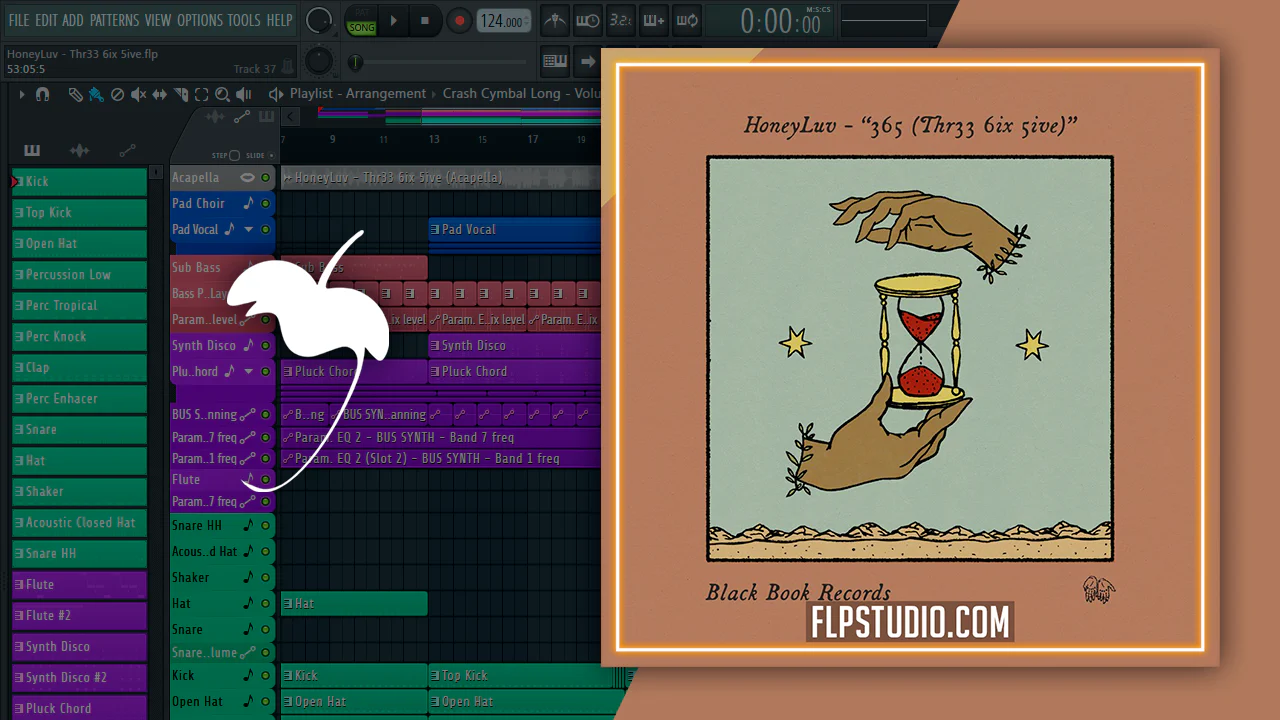Viewport: 1280px width, 720px height.
Task: Click the master pitch knob
Action: coord(319,61)
